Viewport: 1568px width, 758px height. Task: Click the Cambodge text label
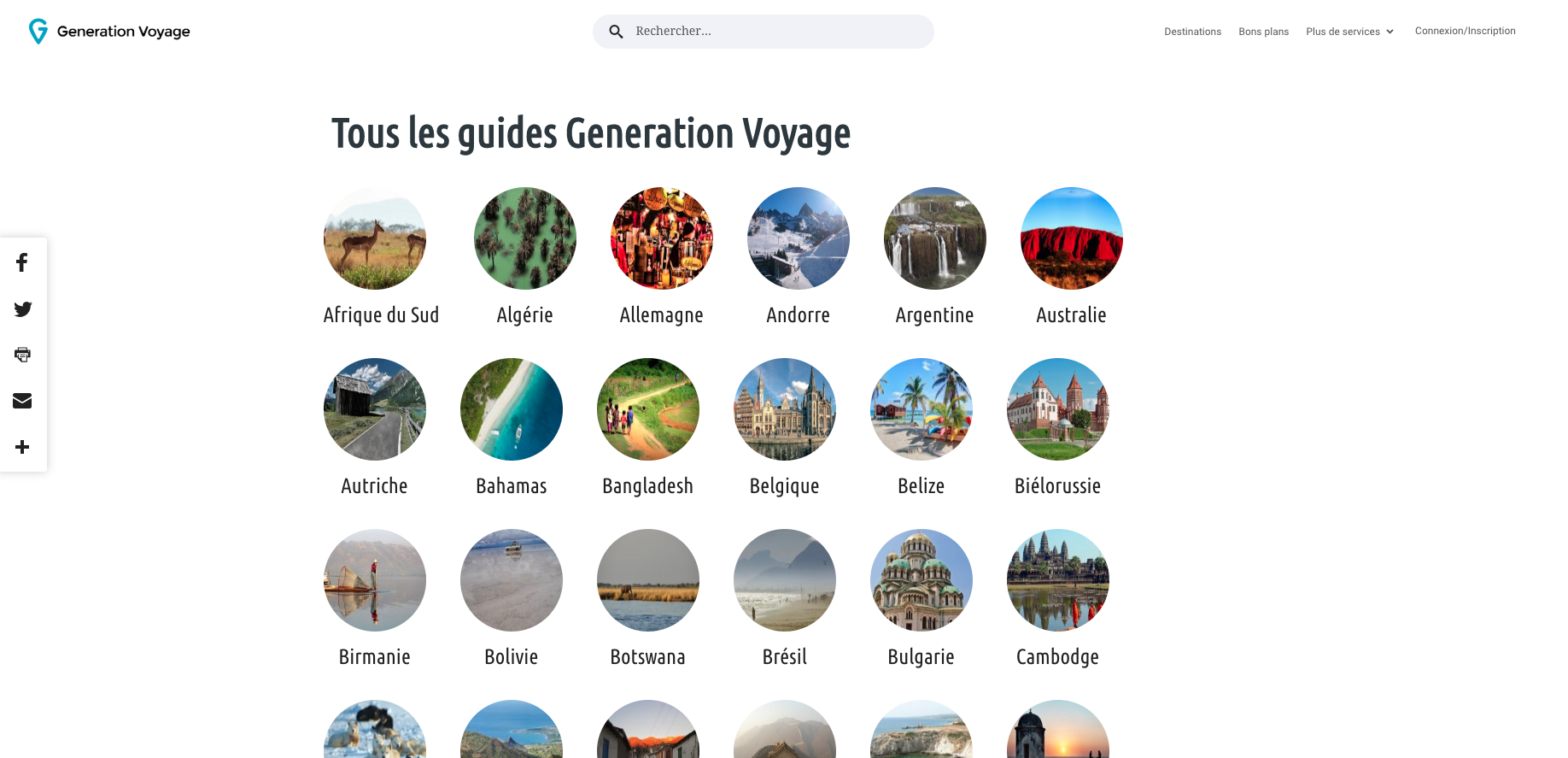1058,657
